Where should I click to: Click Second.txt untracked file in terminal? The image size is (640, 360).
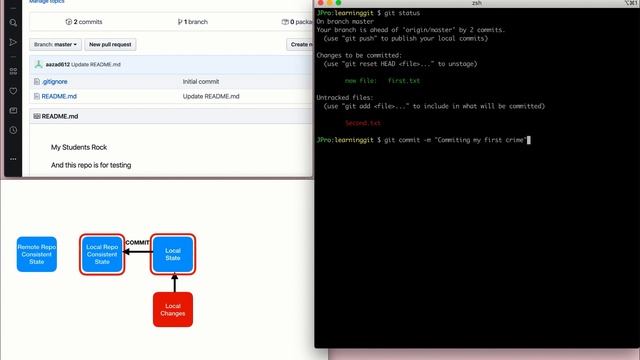coord(362,123)
